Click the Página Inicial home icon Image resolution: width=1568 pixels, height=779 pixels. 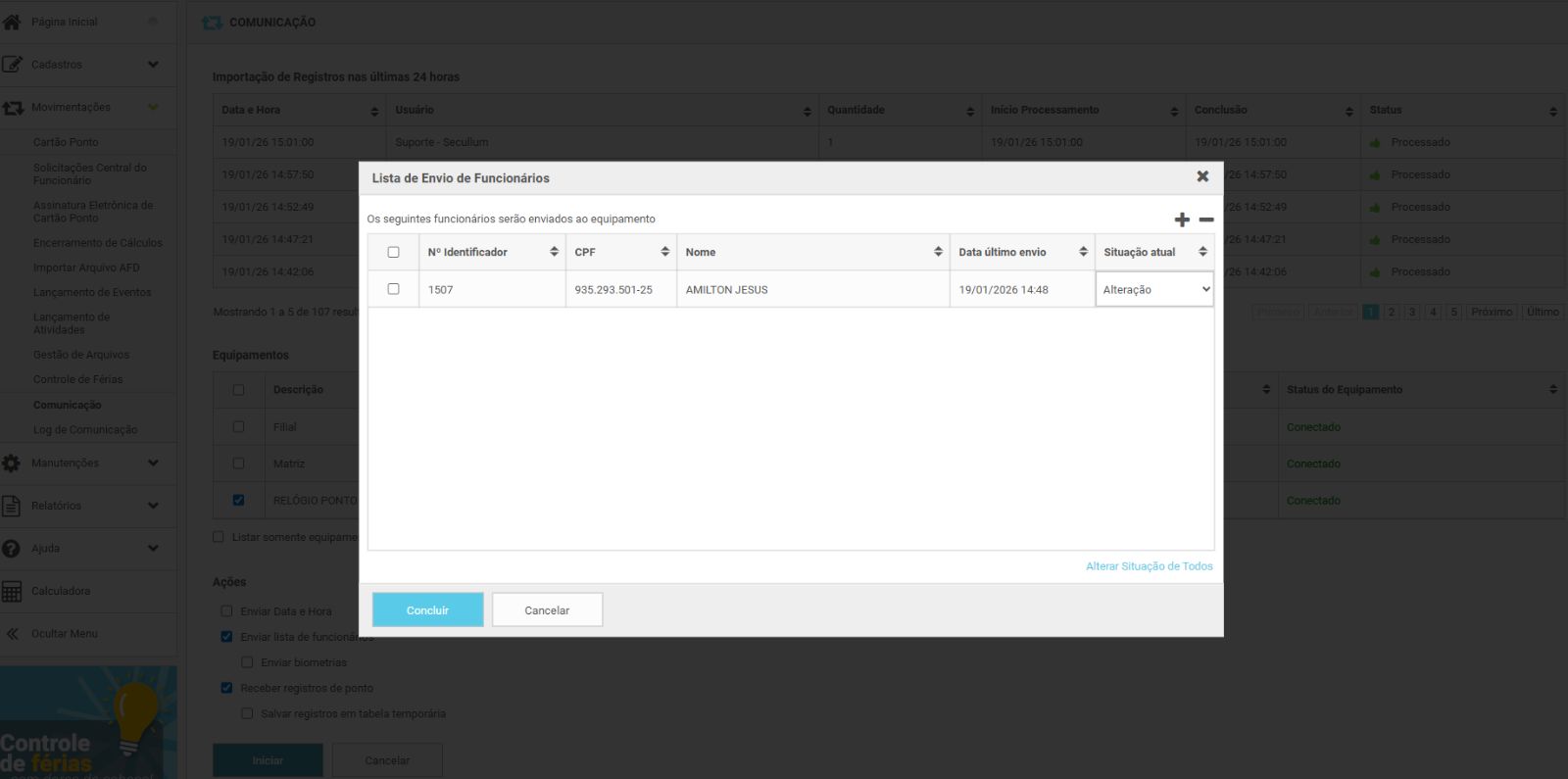[12, 22]
